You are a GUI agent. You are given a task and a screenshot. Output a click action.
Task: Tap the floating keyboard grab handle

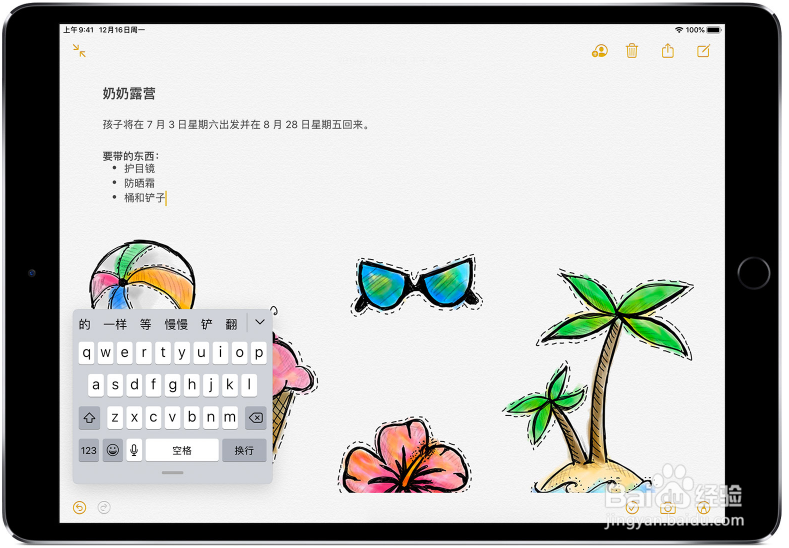pos(173,473)
